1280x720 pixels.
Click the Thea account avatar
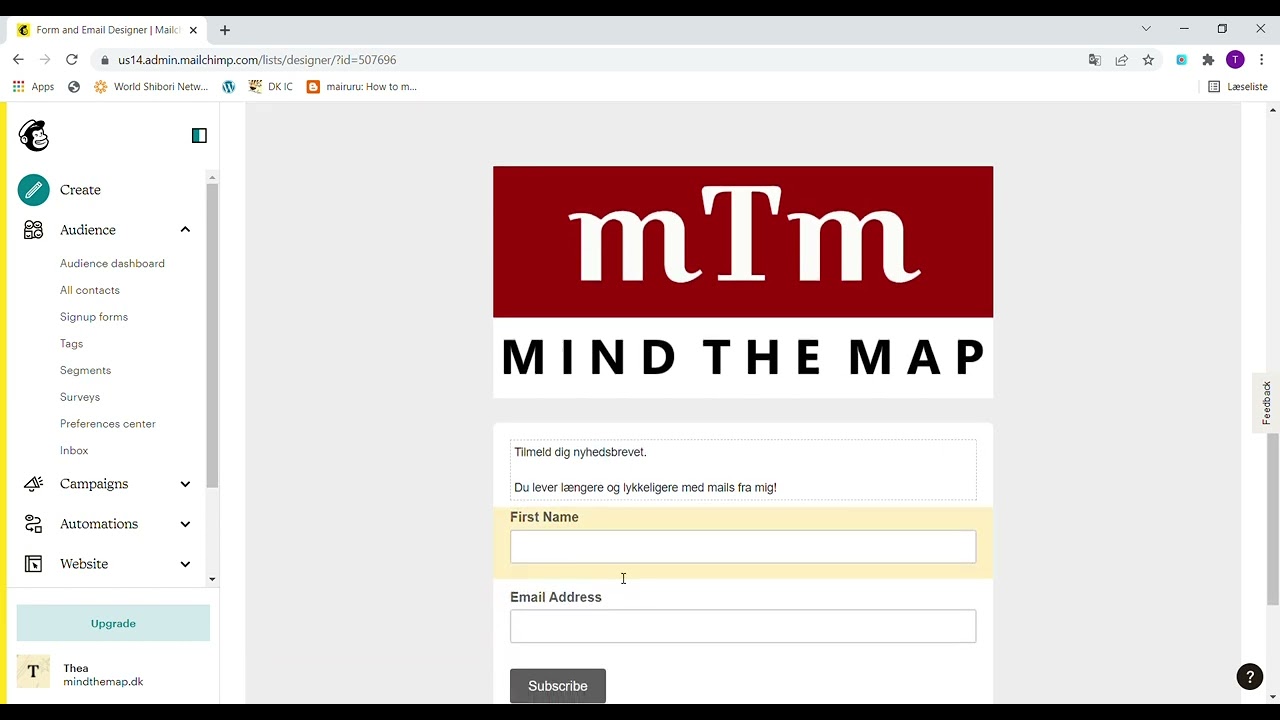[x=33, y=672]
